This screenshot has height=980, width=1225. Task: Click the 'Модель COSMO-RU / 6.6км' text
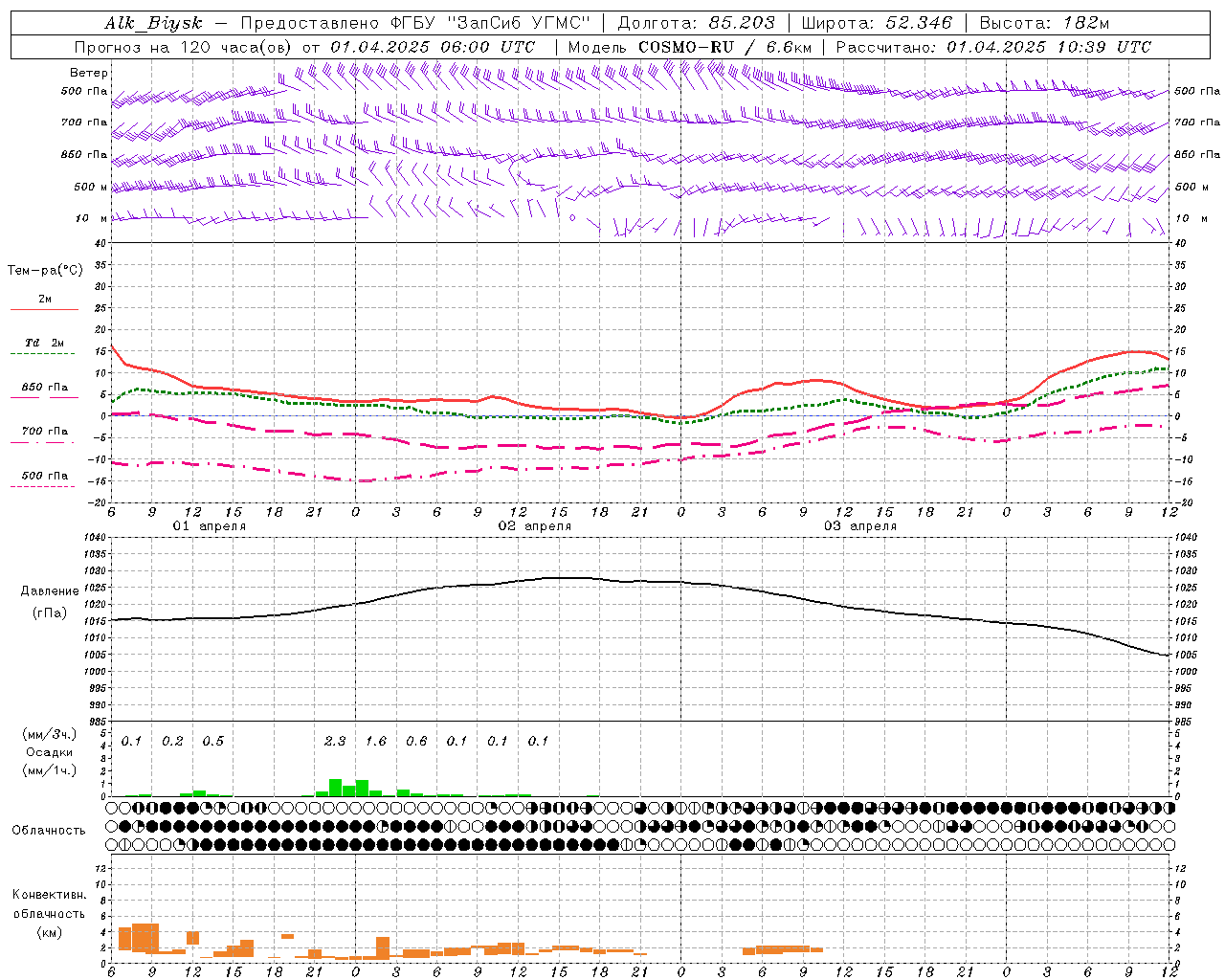click(x=690, y=47)
